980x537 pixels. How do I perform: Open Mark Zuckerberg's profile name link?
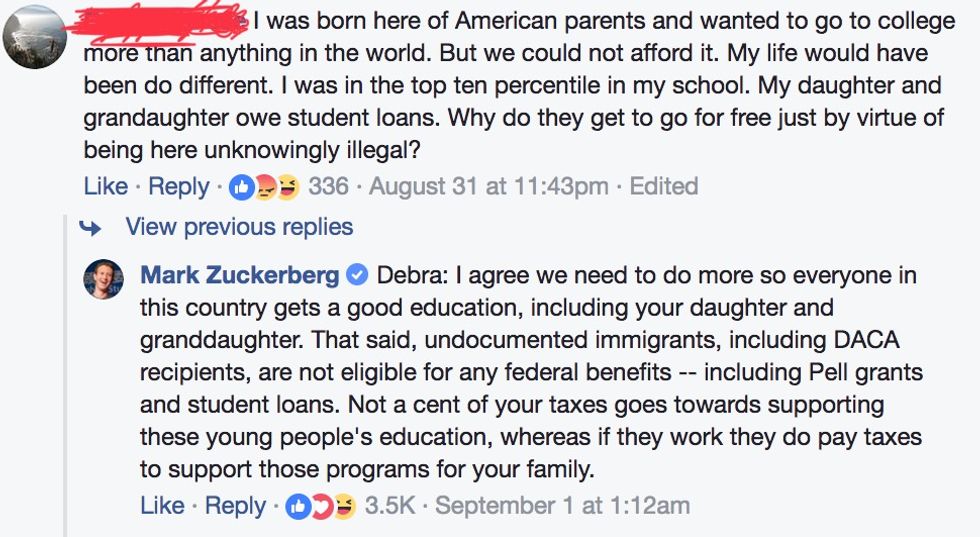[x=239, y=275]
